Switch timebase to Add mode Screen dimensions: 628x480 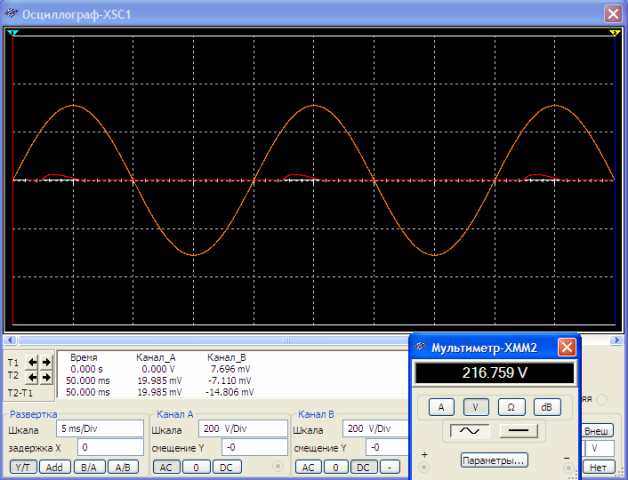click(54, 467)
